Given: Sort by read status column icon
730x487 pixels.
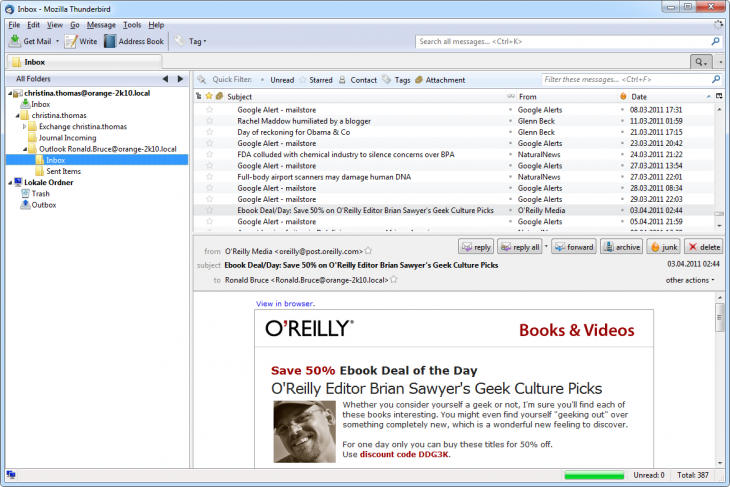Looking at the screenshot, I should coord(511,96).
